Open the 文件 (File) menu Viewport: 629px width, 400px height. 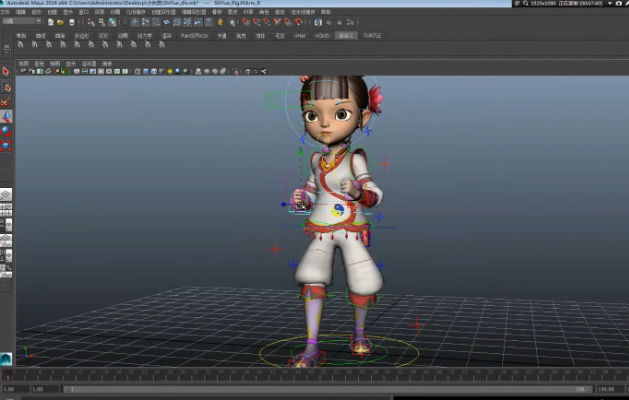click(5, 12)
